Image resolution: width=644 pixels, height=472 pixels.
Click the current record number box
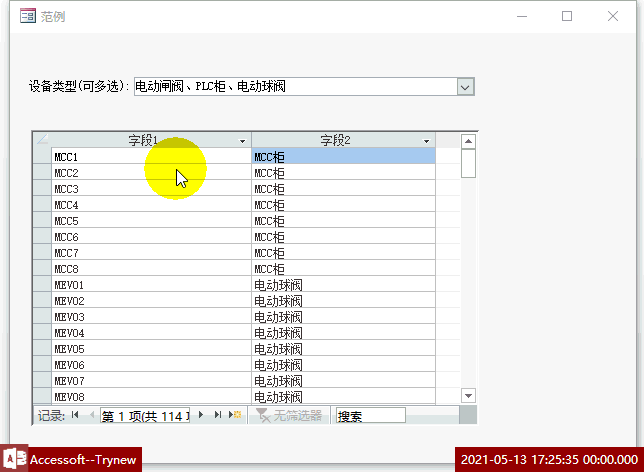coord(145,416)
